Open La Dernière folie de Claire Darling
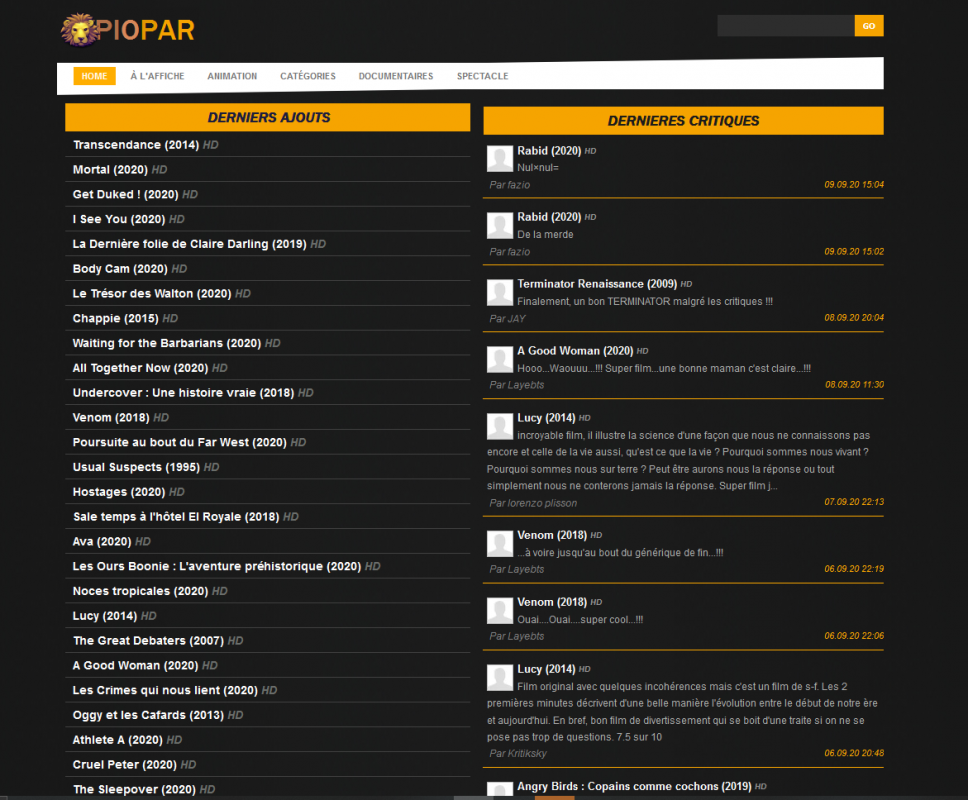 190,244
